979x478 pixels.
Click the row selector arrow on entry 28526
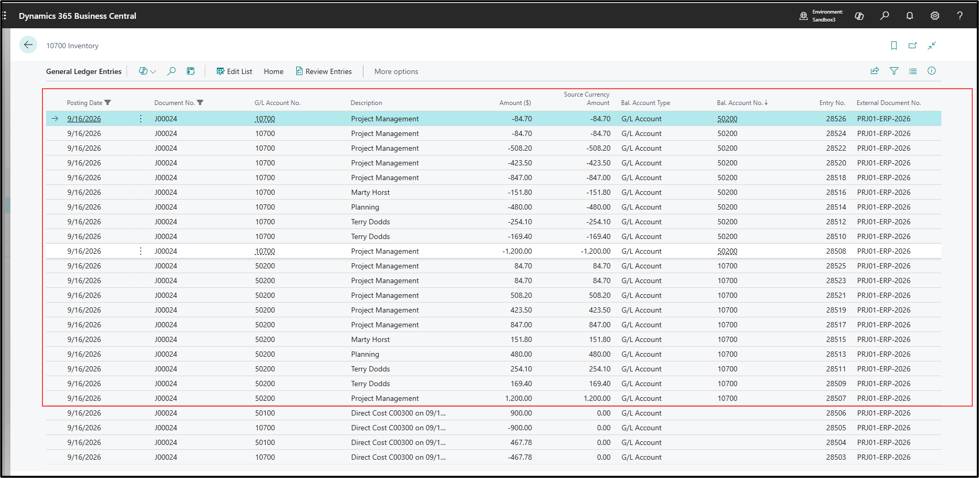(x=54, y=119)
